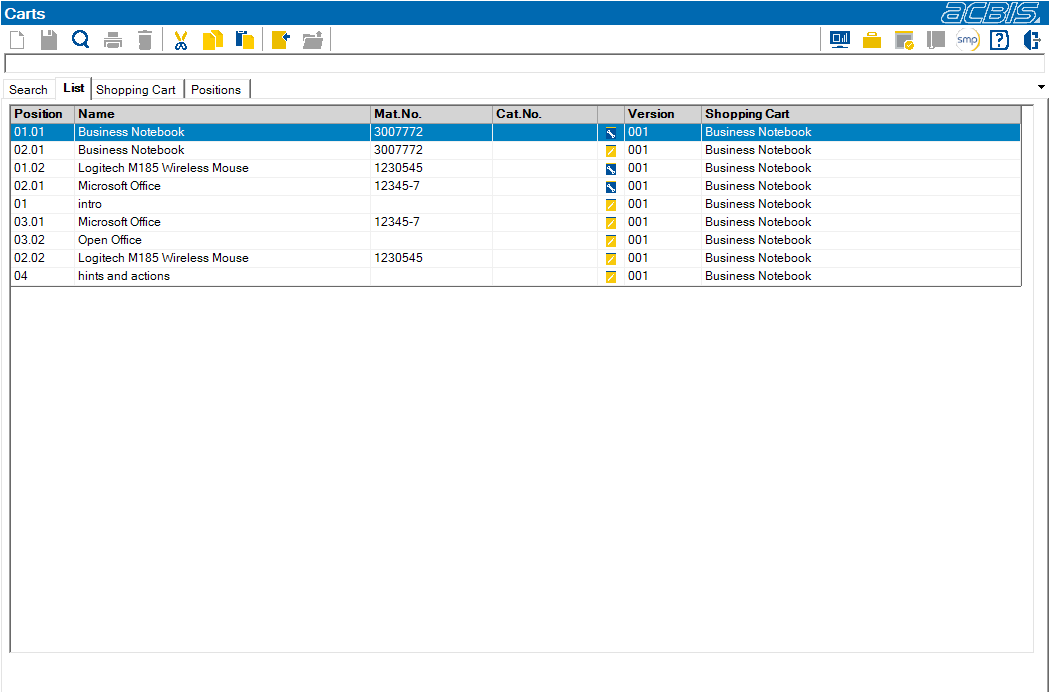Click the Paste clipboard icon
1049x692 pixels.
245,40
